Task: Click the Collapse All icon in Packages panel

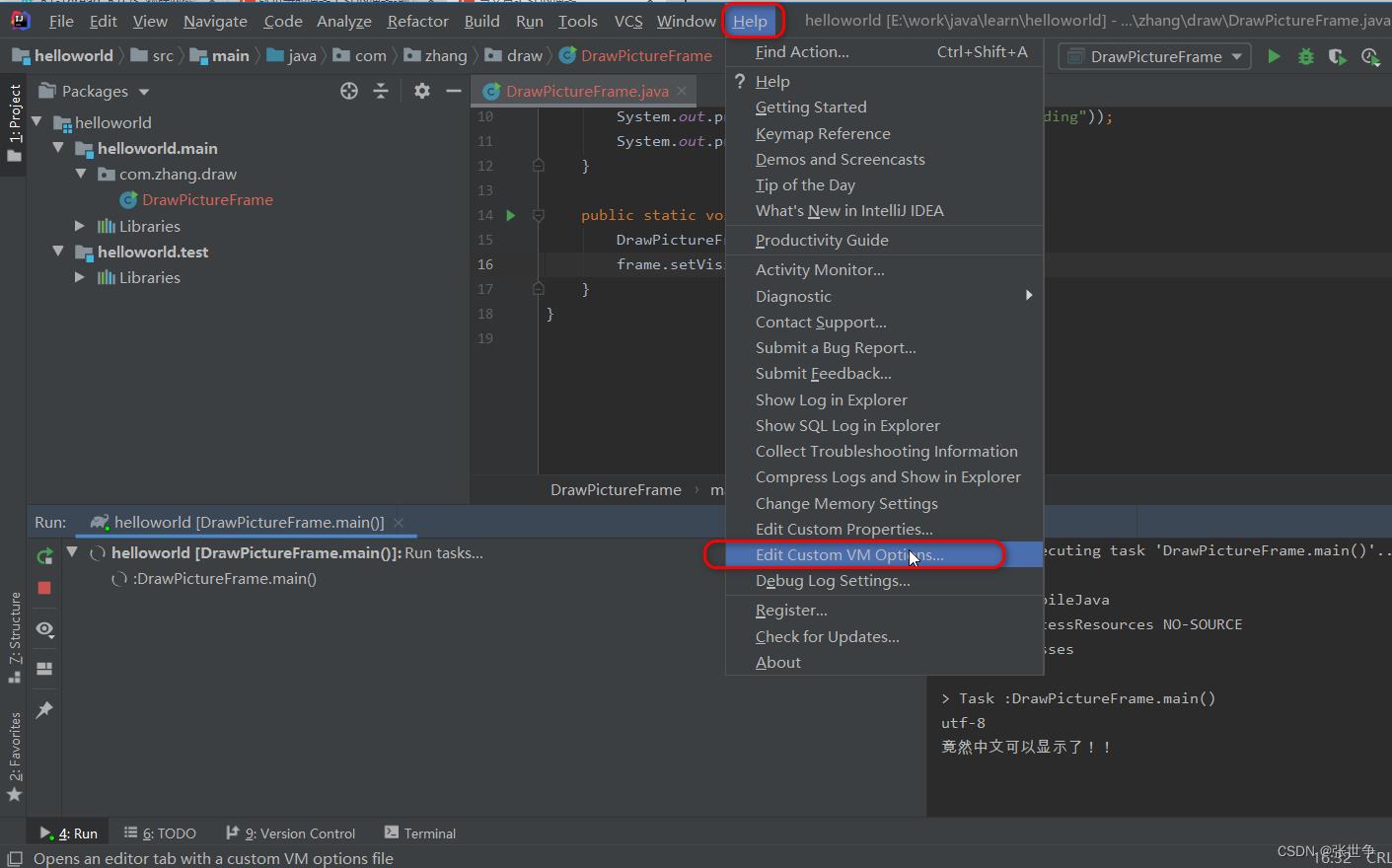Action: point(381,91)
